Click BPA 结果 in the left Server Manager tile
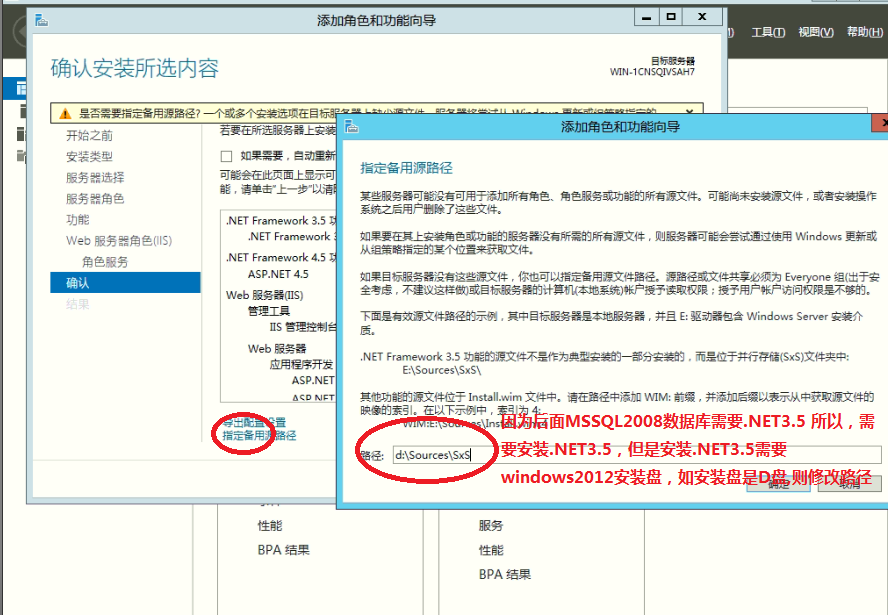This screenshot has height=615, width=888. (284, 550)
